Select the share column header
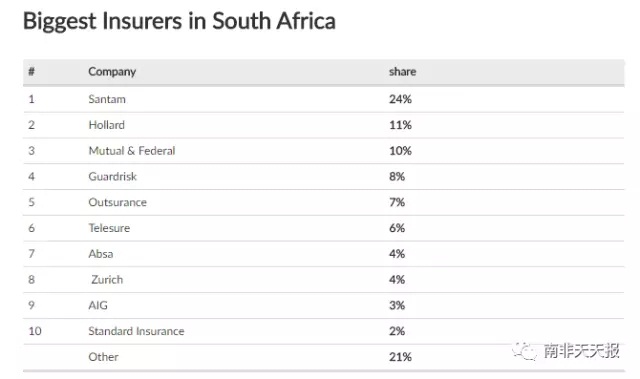The height and width of the screenshot is (379, 640). click(402, 72)
